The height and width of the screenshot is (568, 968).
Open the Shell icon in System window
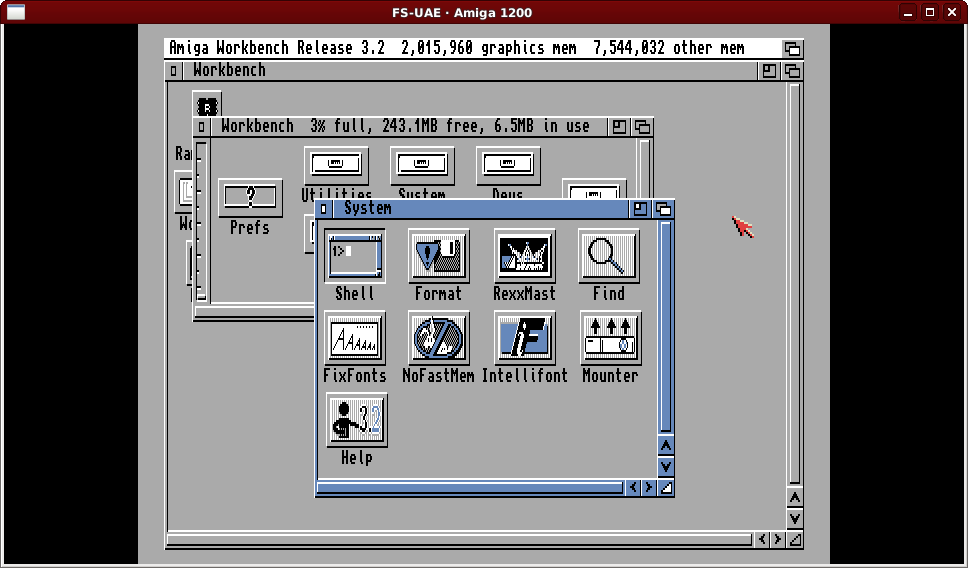tap(355, 256)
